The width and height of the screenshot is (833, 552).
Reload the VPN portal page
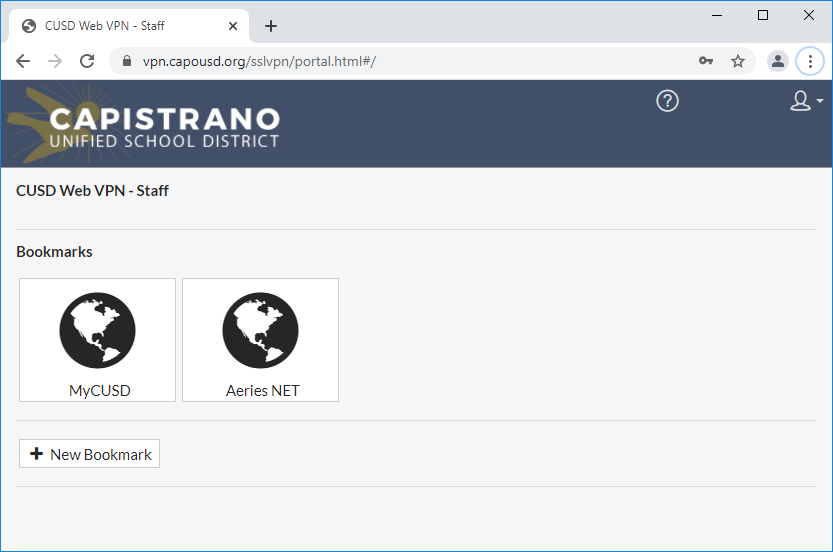coord(87,61)
